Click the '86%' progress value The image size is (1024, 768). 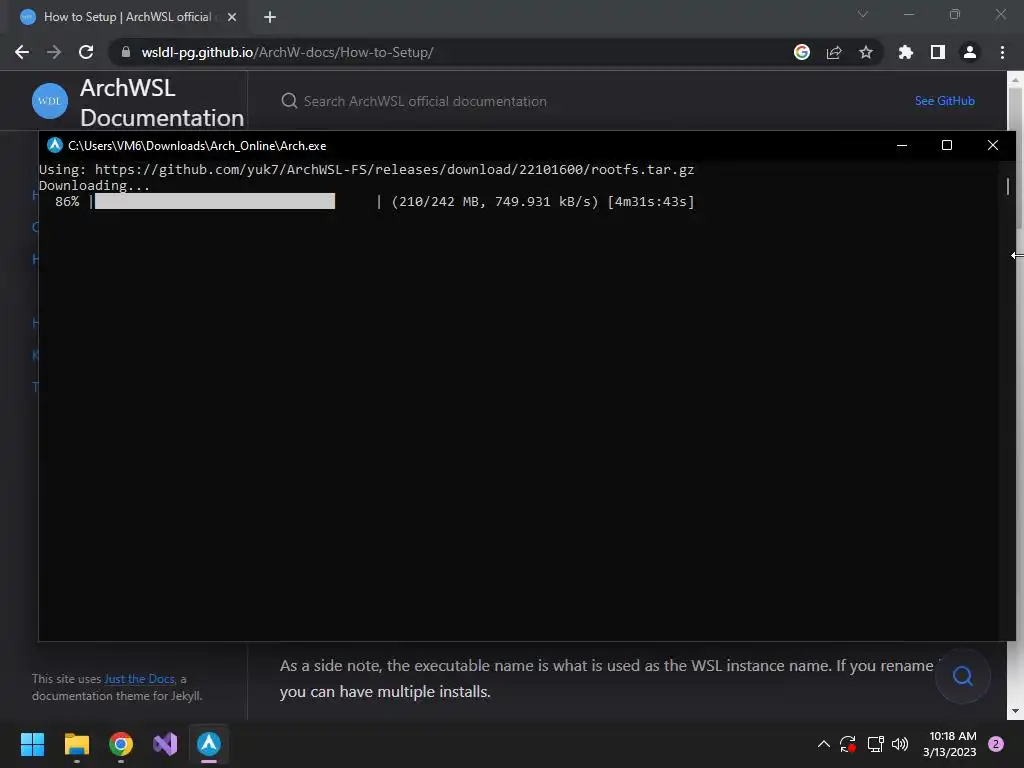click(67, 202)
